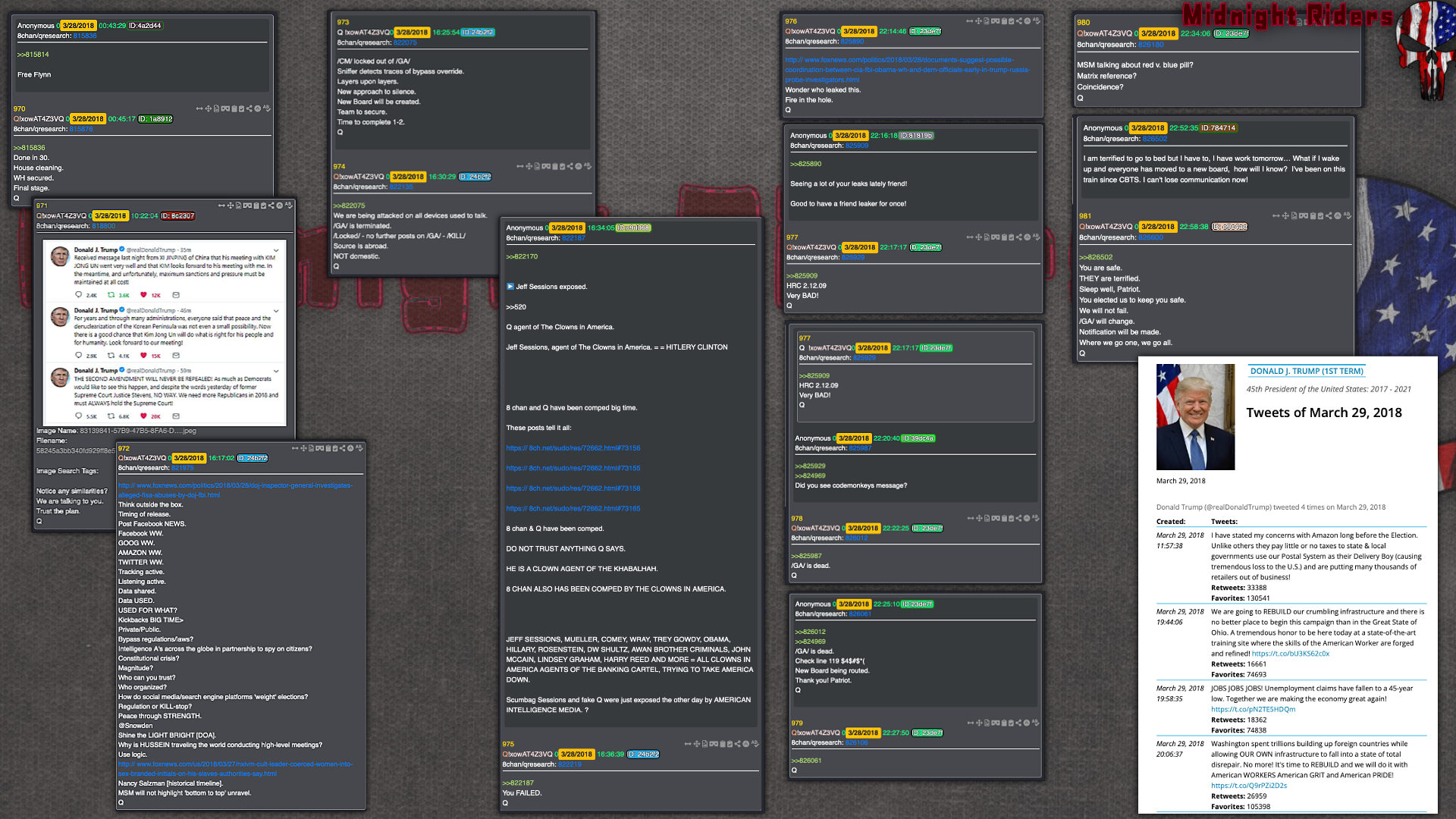The height and width of the screenshot is (819, 1456).
Task: Open the t.co/bU3KS62c0x tweet link
Action: click(x=1290, y=654)
